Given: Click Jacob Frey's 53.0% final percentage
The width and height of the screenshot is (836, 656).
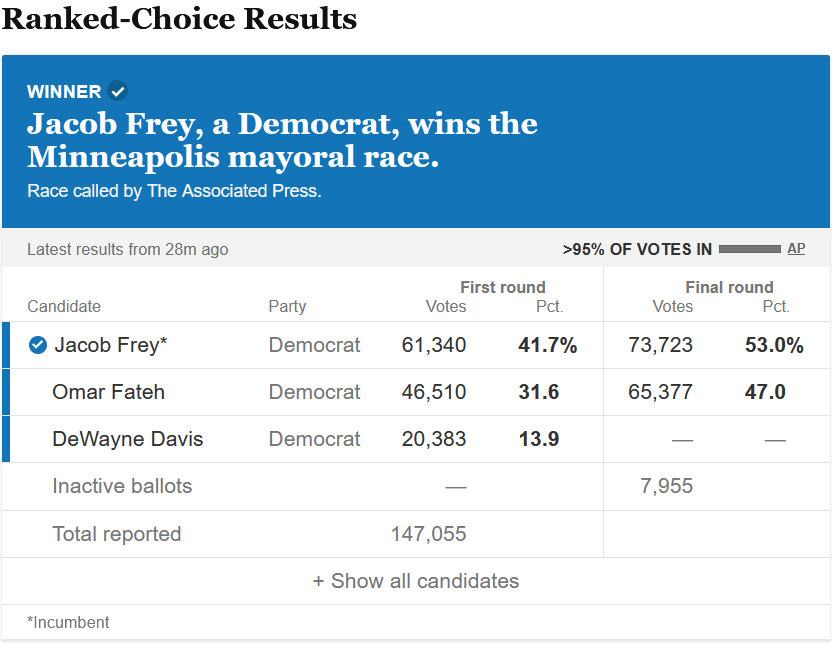Looking at the screenshot, I should (x=774, y=345).
